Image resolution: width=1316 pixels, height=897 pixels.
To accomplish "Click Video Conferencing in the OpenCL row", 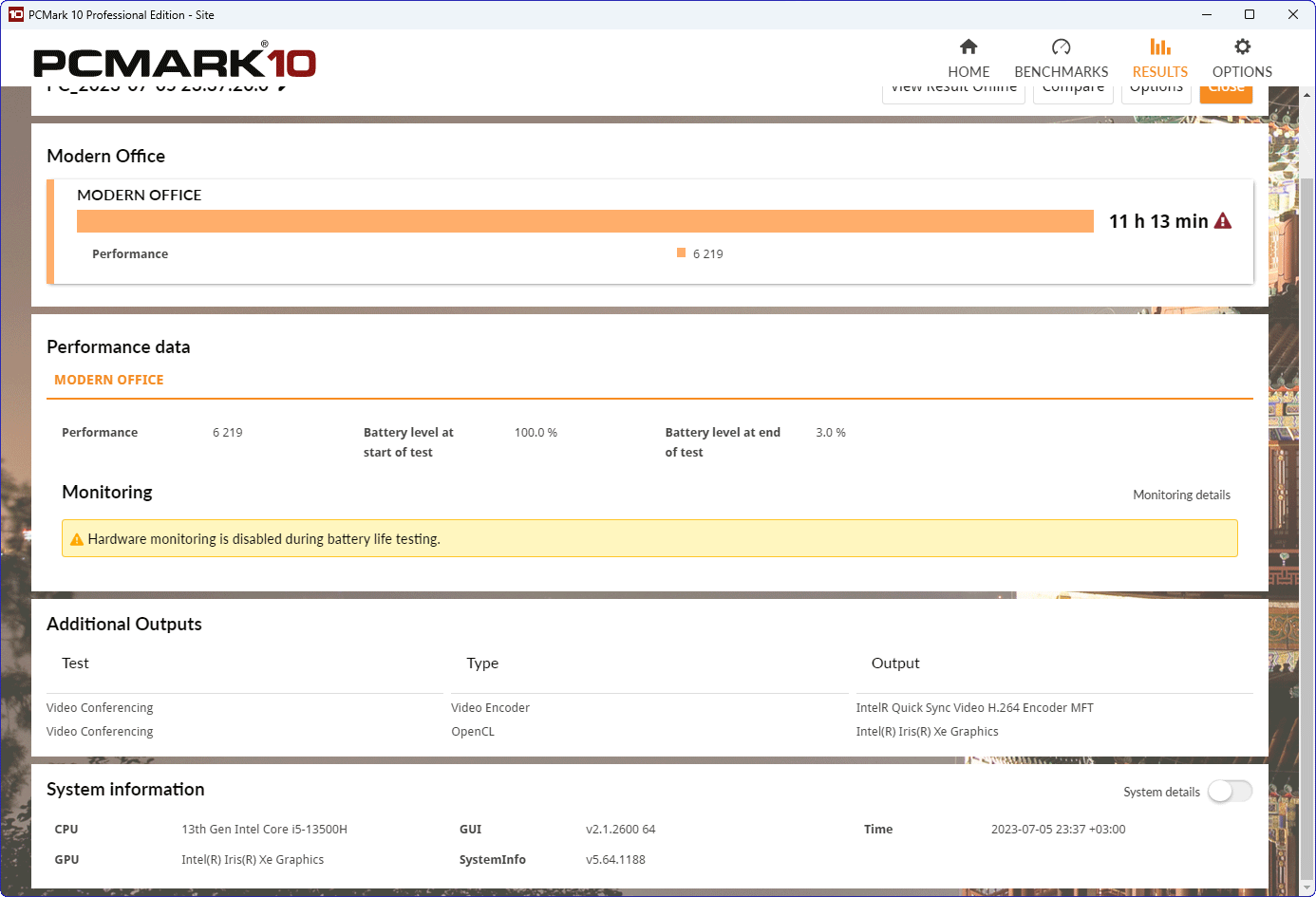I will 100,731.
